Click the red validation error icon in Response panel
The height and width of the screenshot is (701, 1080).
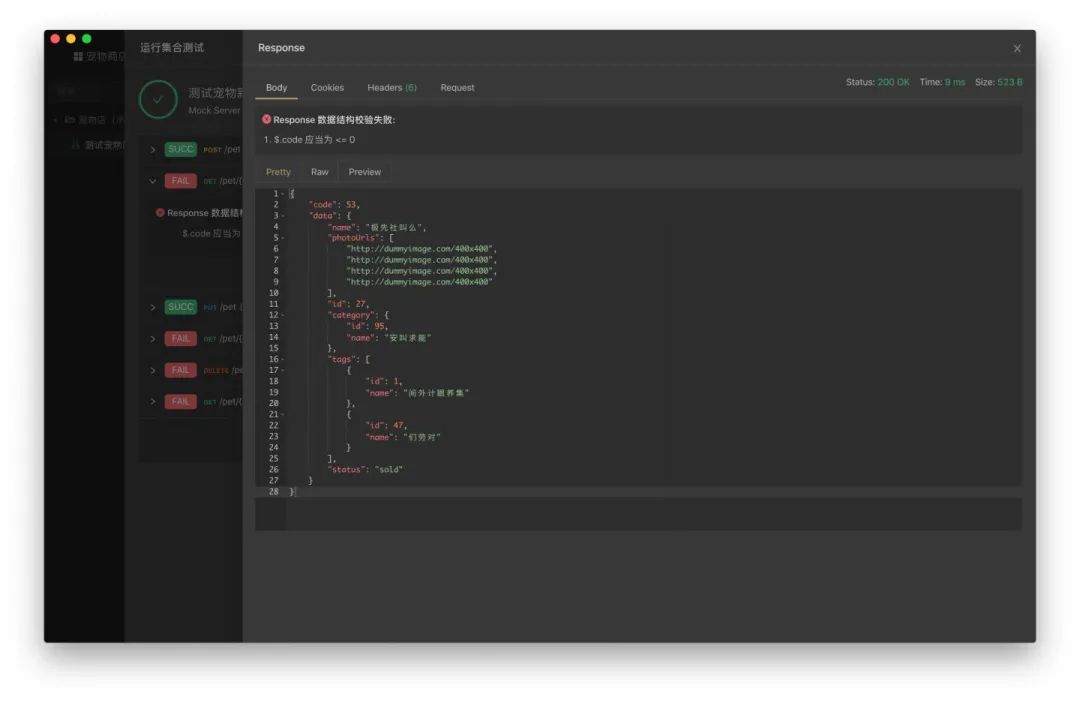(267, 119)
